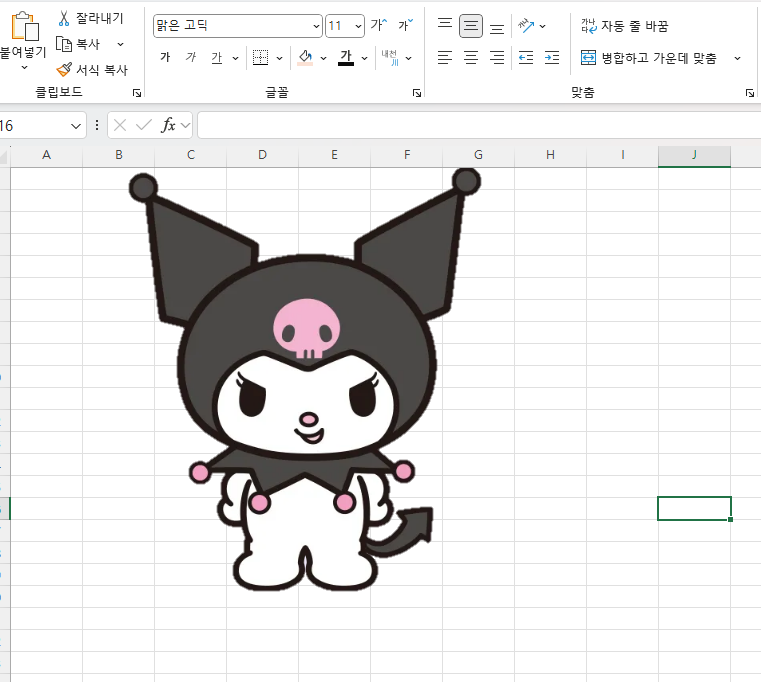Screen dimensions: 761x682
Task: Select middle vertical alignment
Action: (x=471, y=26)
